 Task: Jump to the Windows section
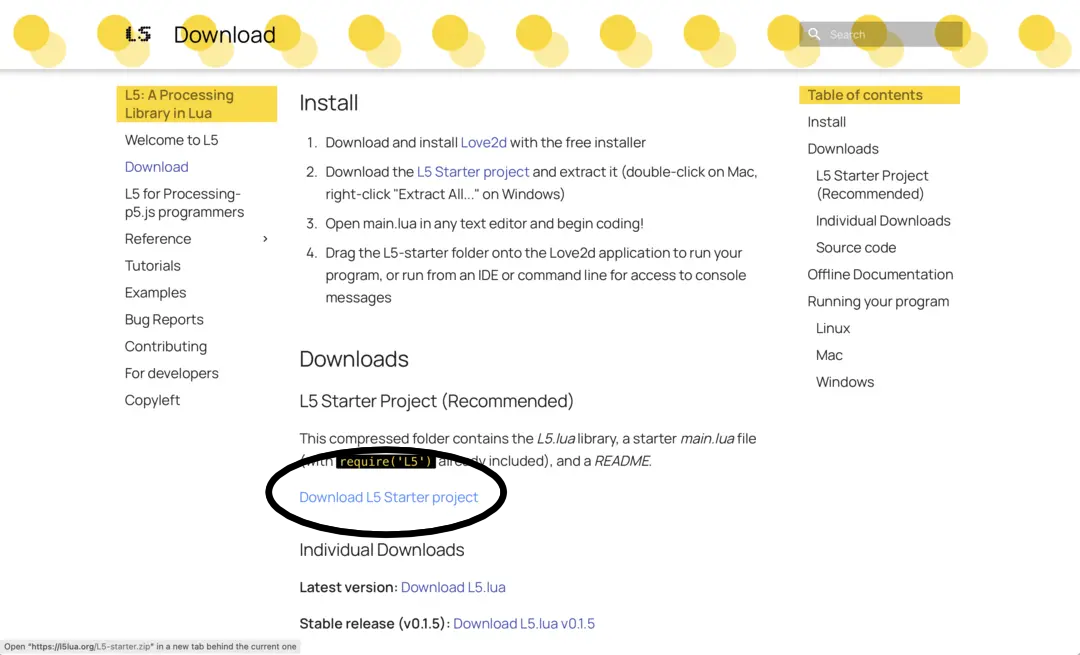(x=845, y=381)
